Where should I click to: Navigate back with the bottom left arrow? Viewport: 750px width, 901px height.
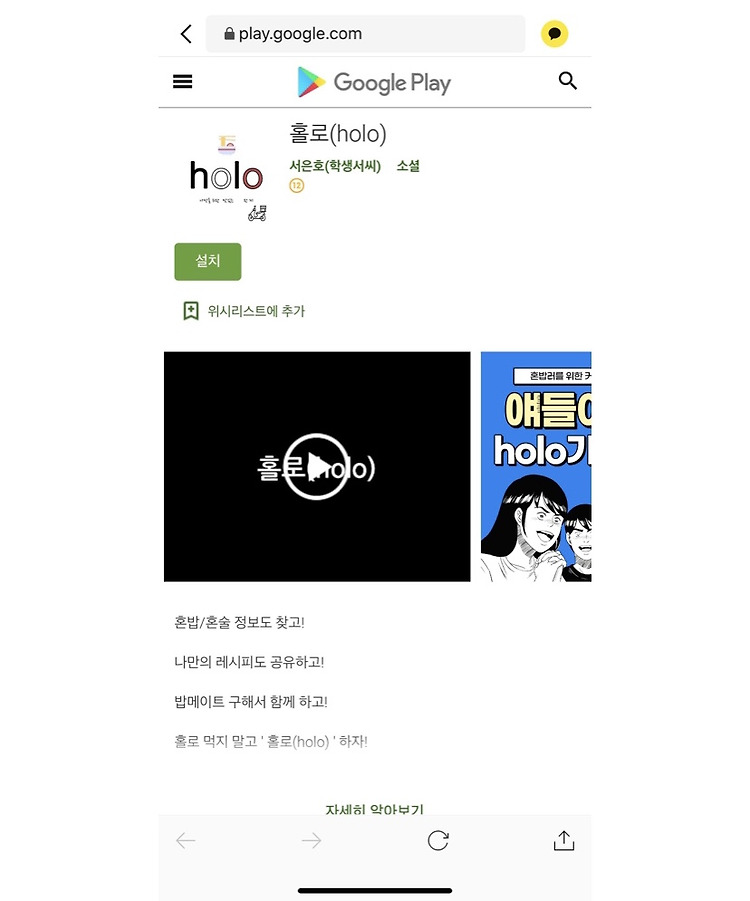coord(186,841)
